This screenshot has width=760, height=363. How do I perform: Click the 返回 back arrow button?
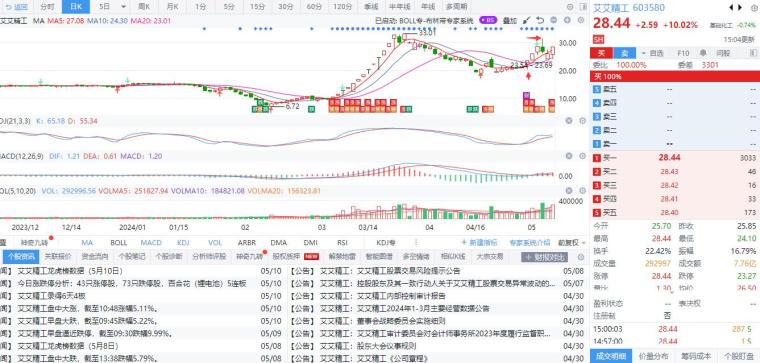click(x=16, y=7)
